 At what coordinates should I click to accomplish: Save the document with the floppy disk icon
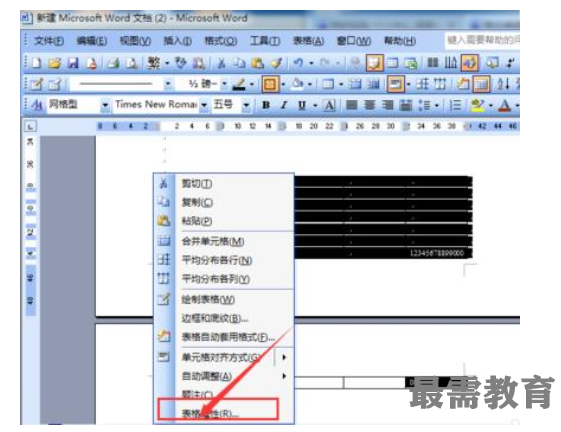tap(73, 63)
